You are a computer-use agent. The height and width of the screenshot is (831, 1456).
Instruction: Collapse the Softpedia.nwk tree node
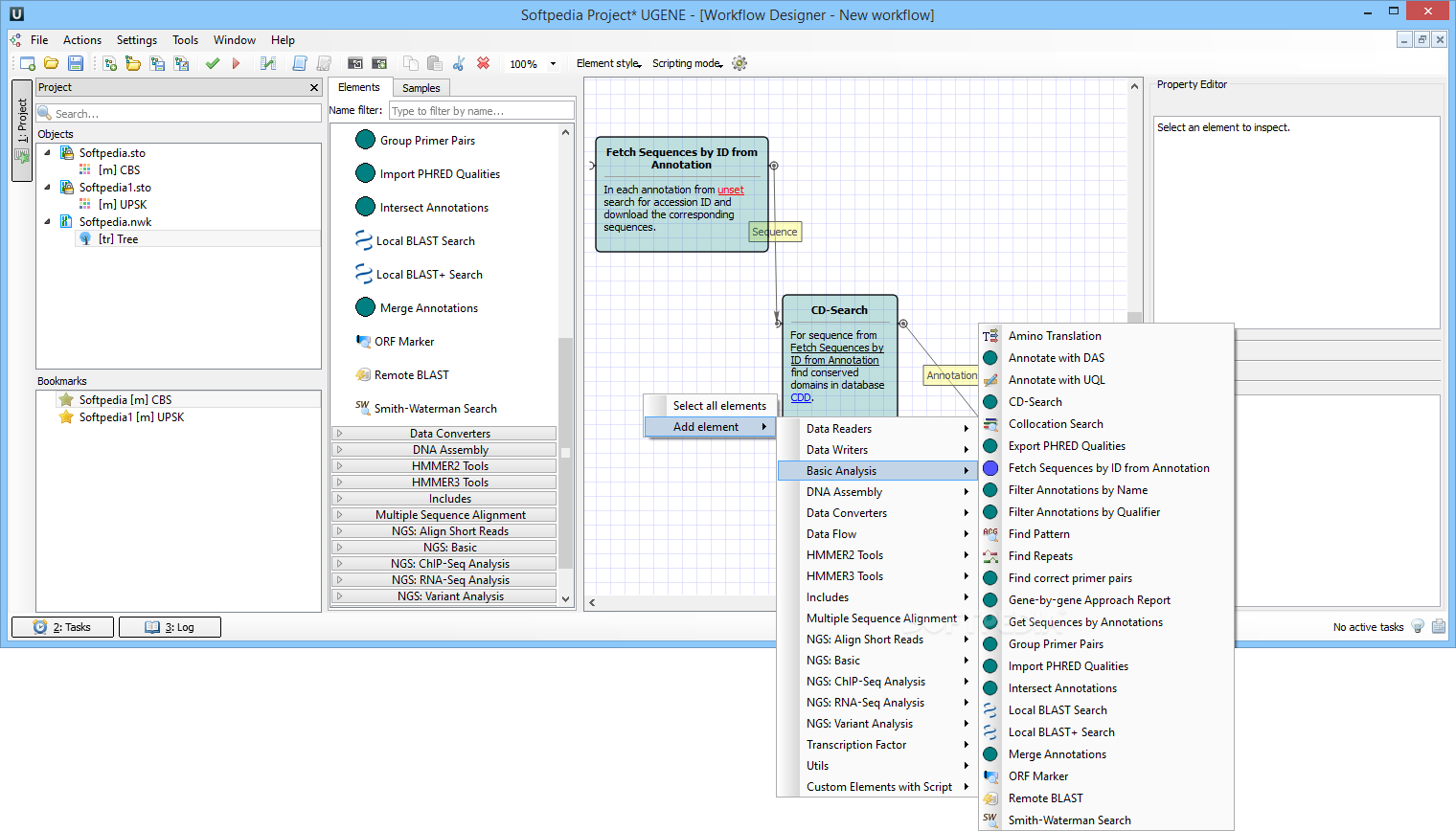pyautogui.click(x=48, y=221)
